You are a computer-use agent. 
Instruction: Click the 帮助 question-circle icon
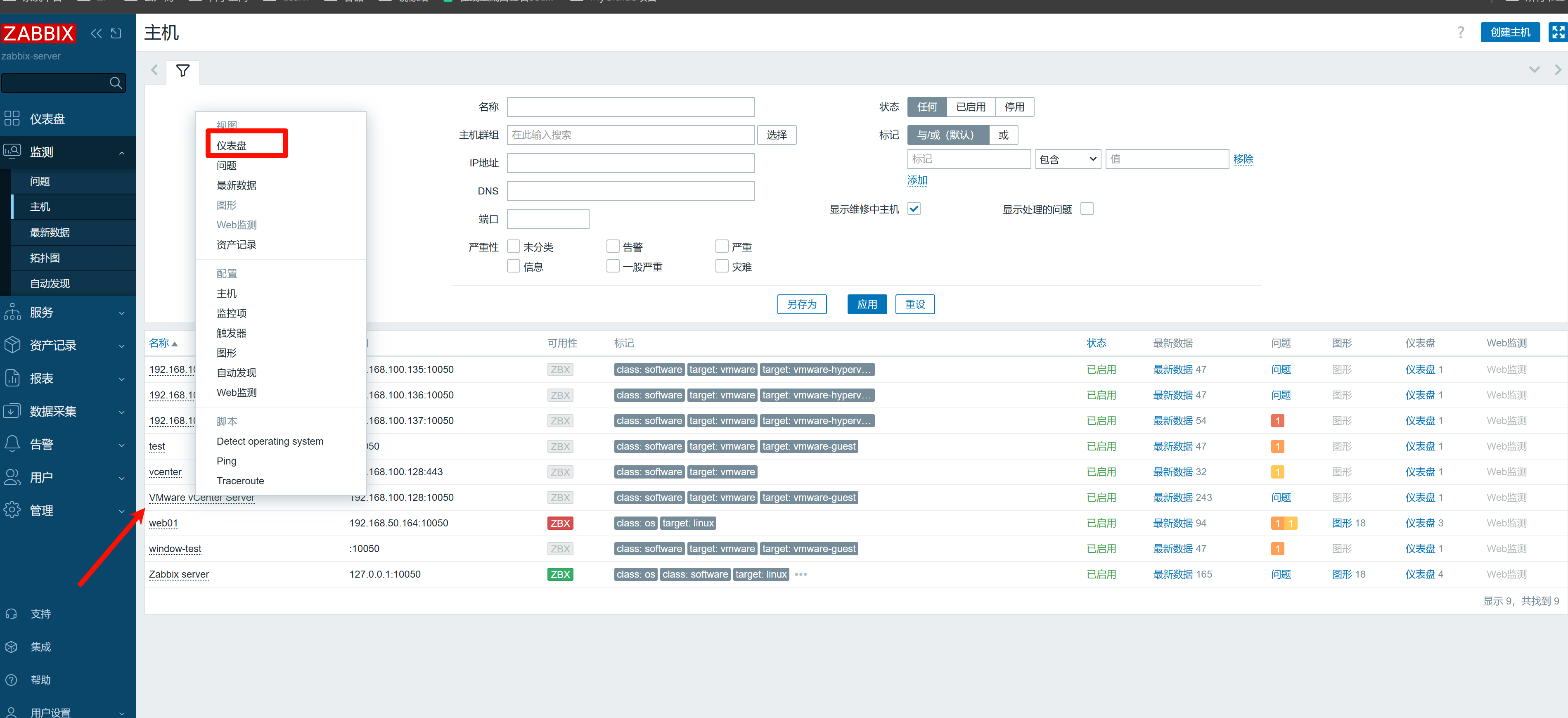11,680
